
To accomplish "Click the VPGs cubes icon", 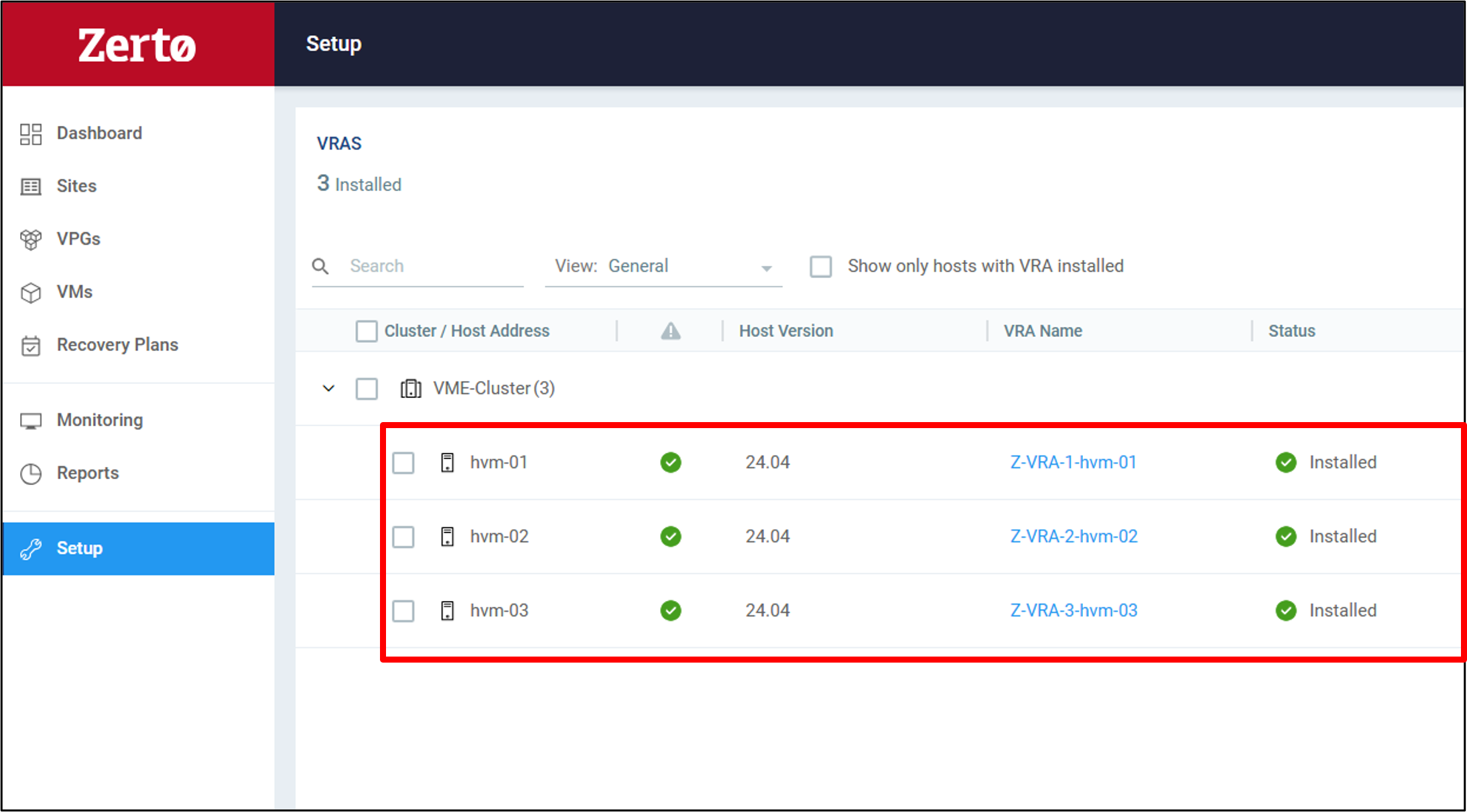I will (31, 239).
